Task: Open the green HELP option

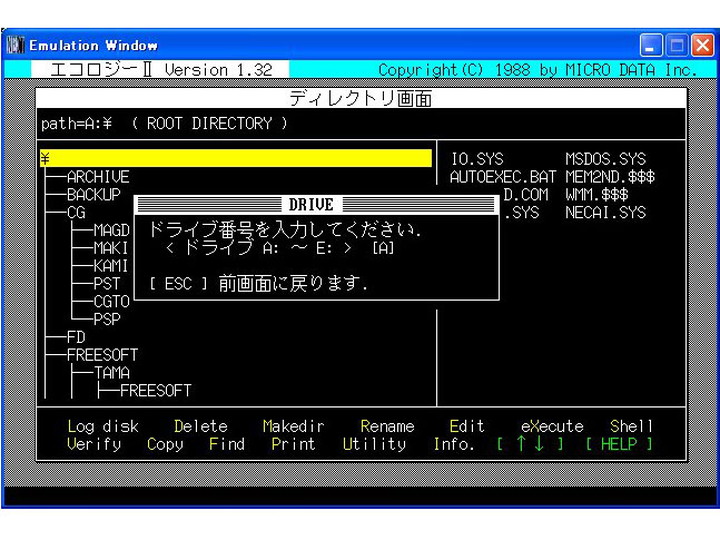Action: [619, 444]
